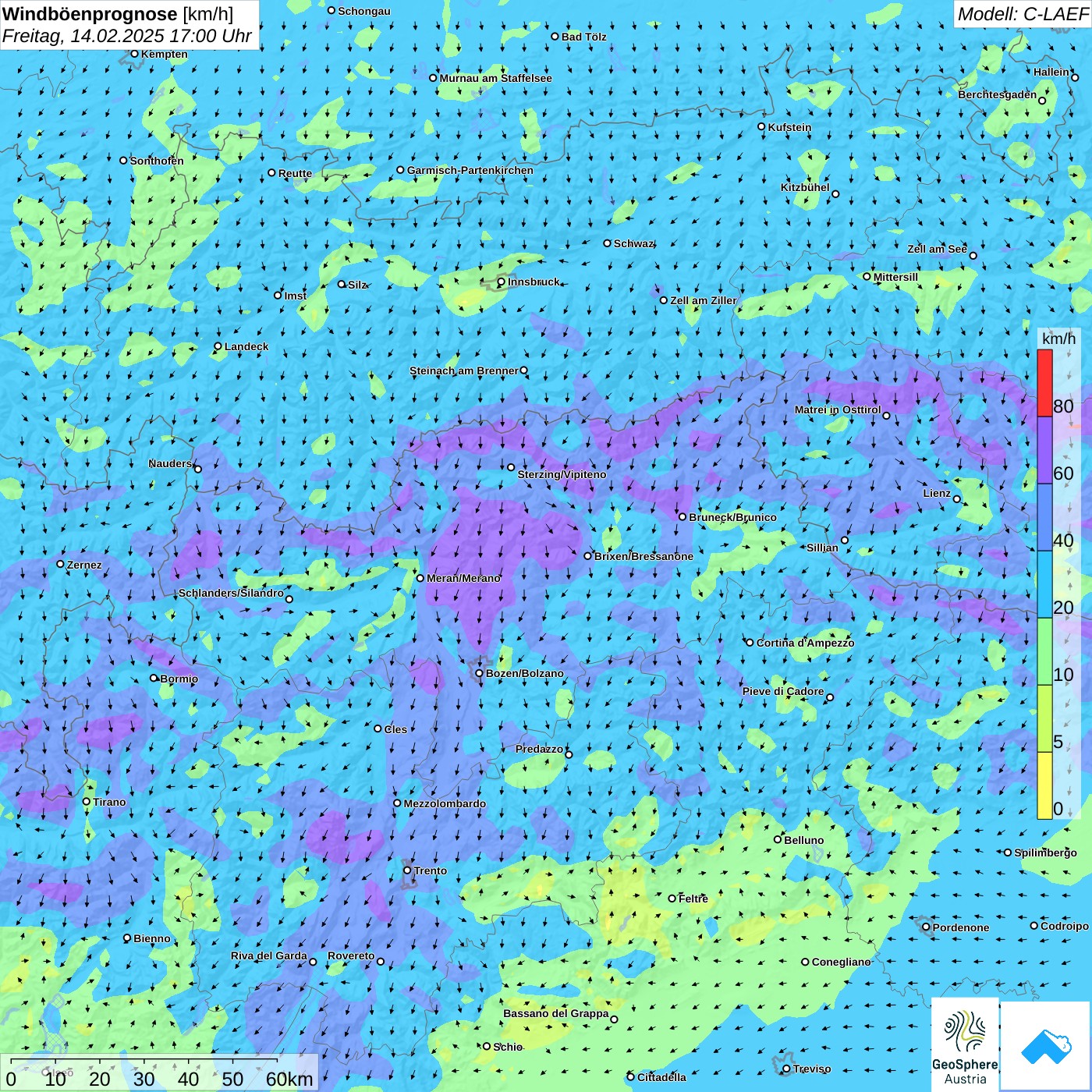The width and height of the screenshot is (1092, 1092).
Task: Click the km/h legend heading
Action: [1058, 339]
